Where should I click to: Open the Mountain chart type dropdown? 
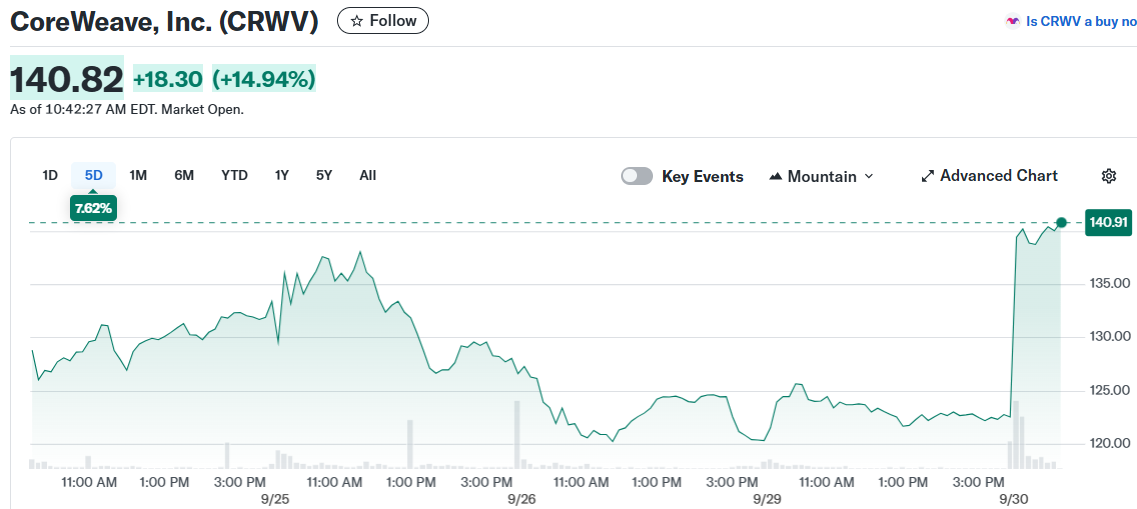pyautogui.click(x=821, y=176)
